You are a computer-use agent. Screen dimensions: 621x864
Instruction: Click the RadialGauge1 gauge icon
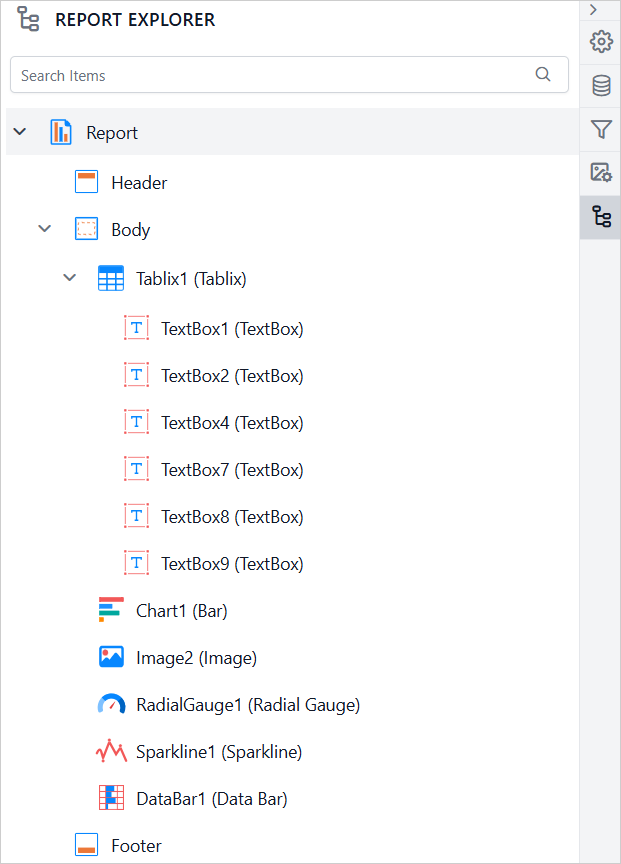(x=111, y=704)
